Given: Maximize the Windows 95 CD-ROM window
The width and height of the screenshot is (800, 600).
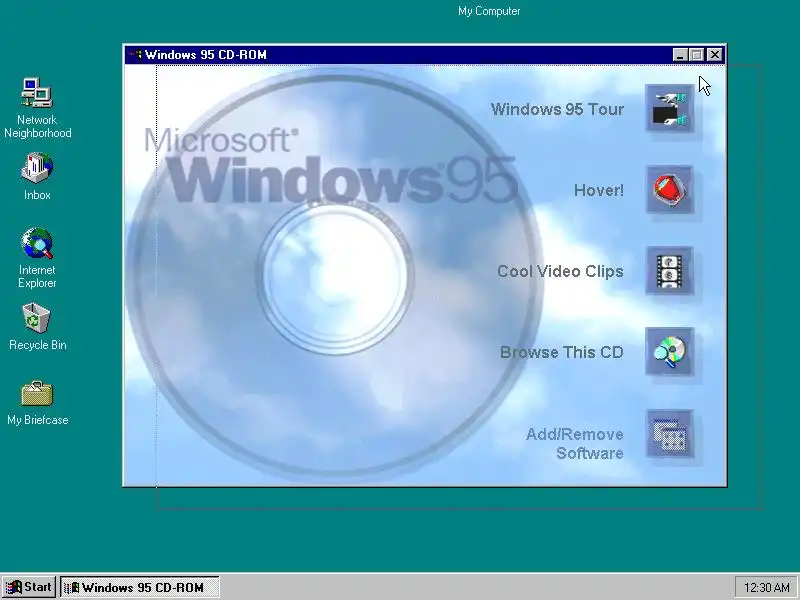Looking at the screenshot, I should click(696, 55).
